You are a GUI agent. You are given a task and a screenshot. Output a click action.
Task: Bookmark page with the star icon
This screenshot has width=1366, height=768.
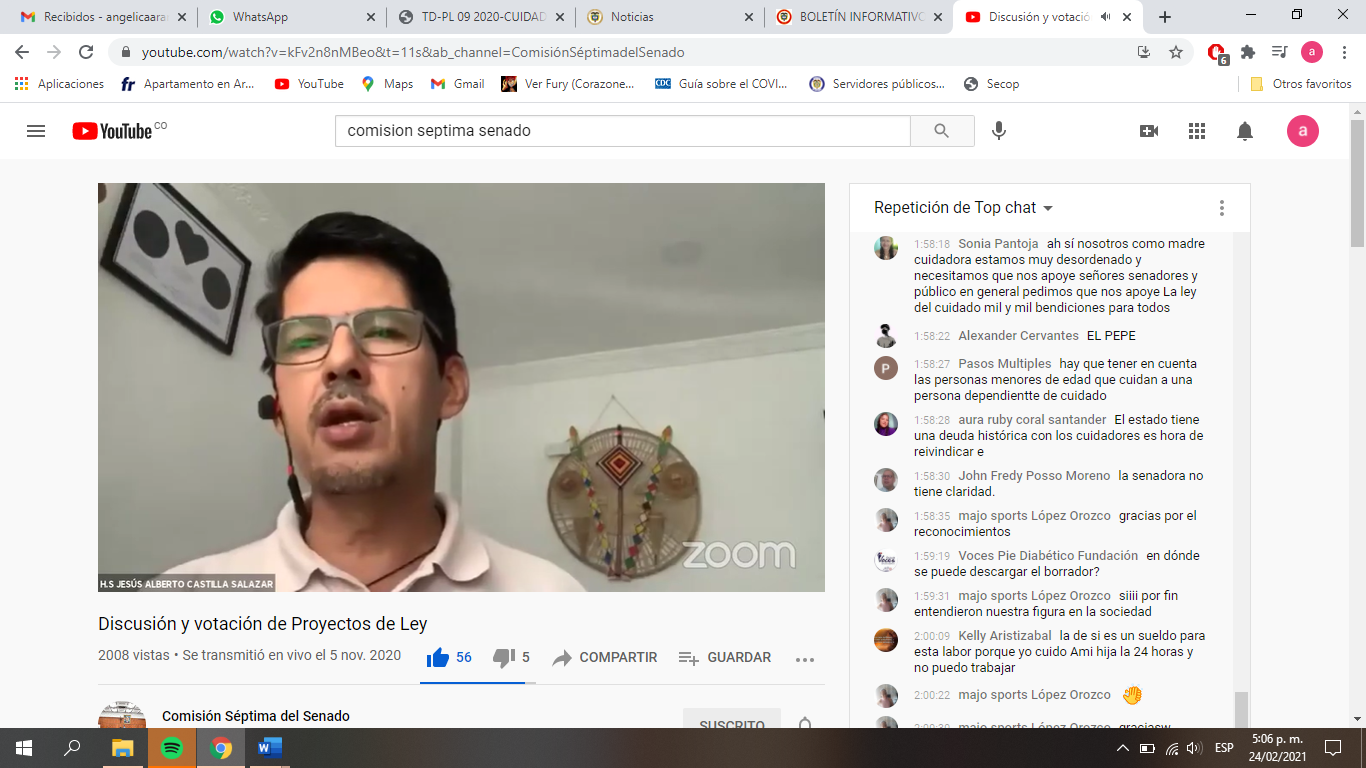pos(1176,52)
